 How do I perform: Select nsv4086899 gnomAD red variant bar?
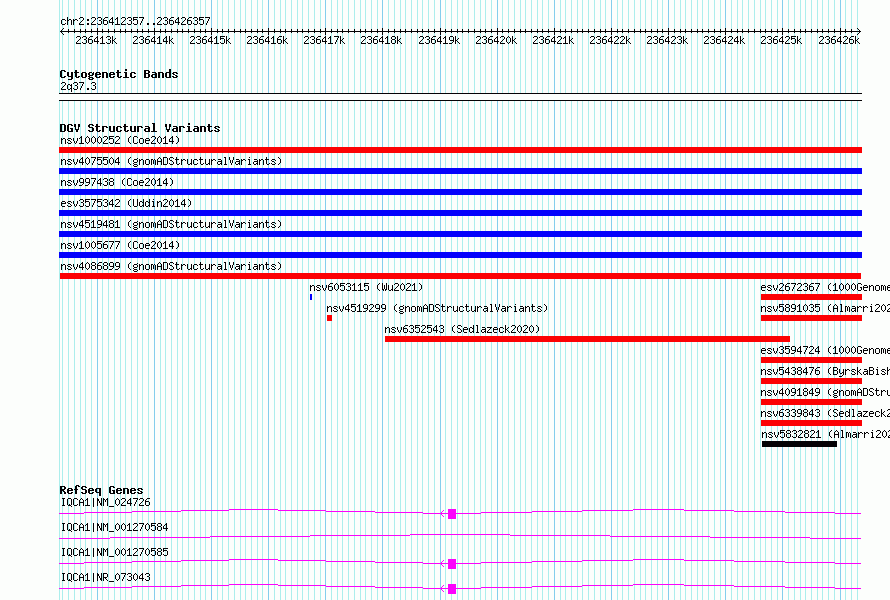(460, 276)
